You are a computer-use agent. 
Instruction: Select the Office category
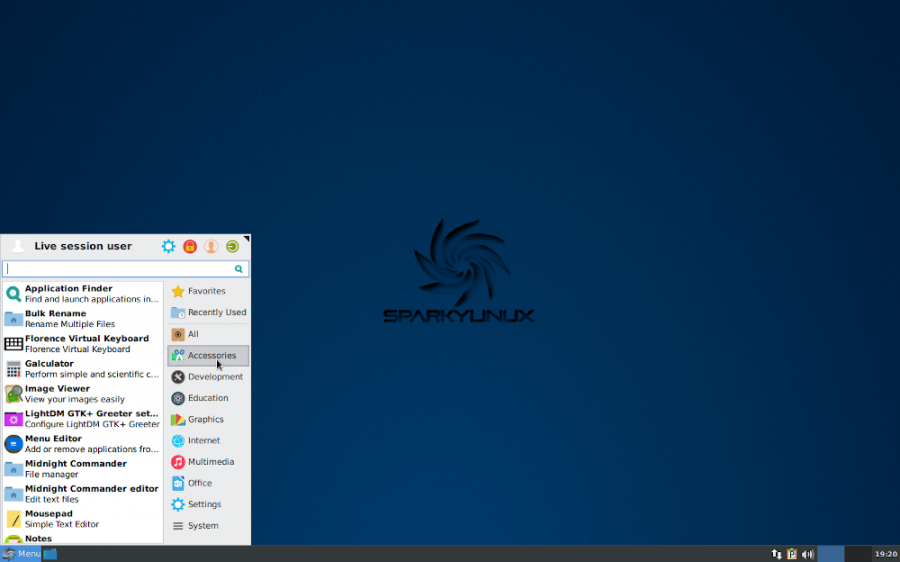coord(208,483)
